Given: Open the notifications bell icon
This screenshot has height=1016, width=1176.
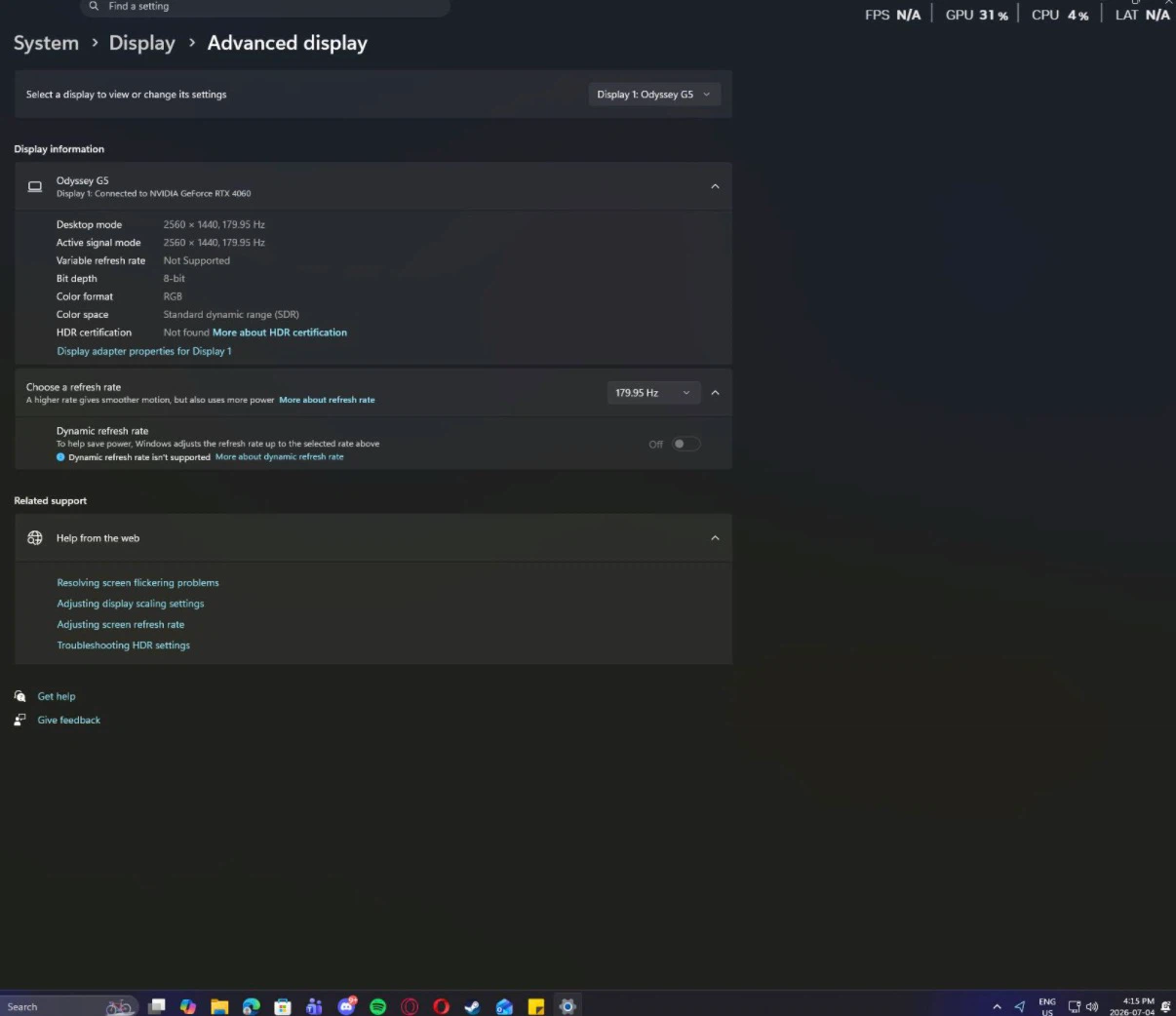Looking at the screenshot, I should tap(1166, 1006).
